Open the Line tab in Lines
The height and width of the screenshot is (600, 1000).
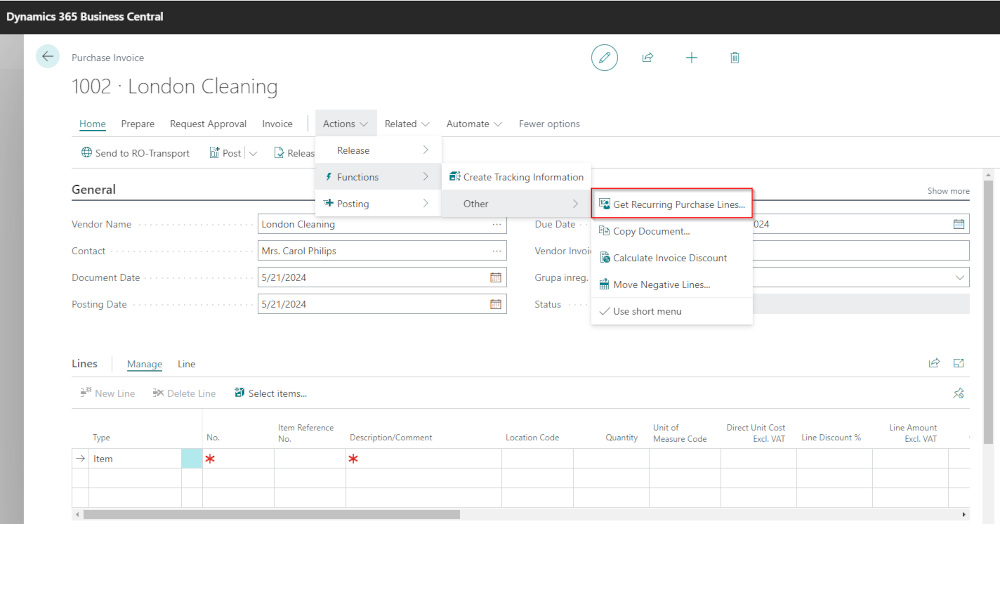tap(186, 363)
